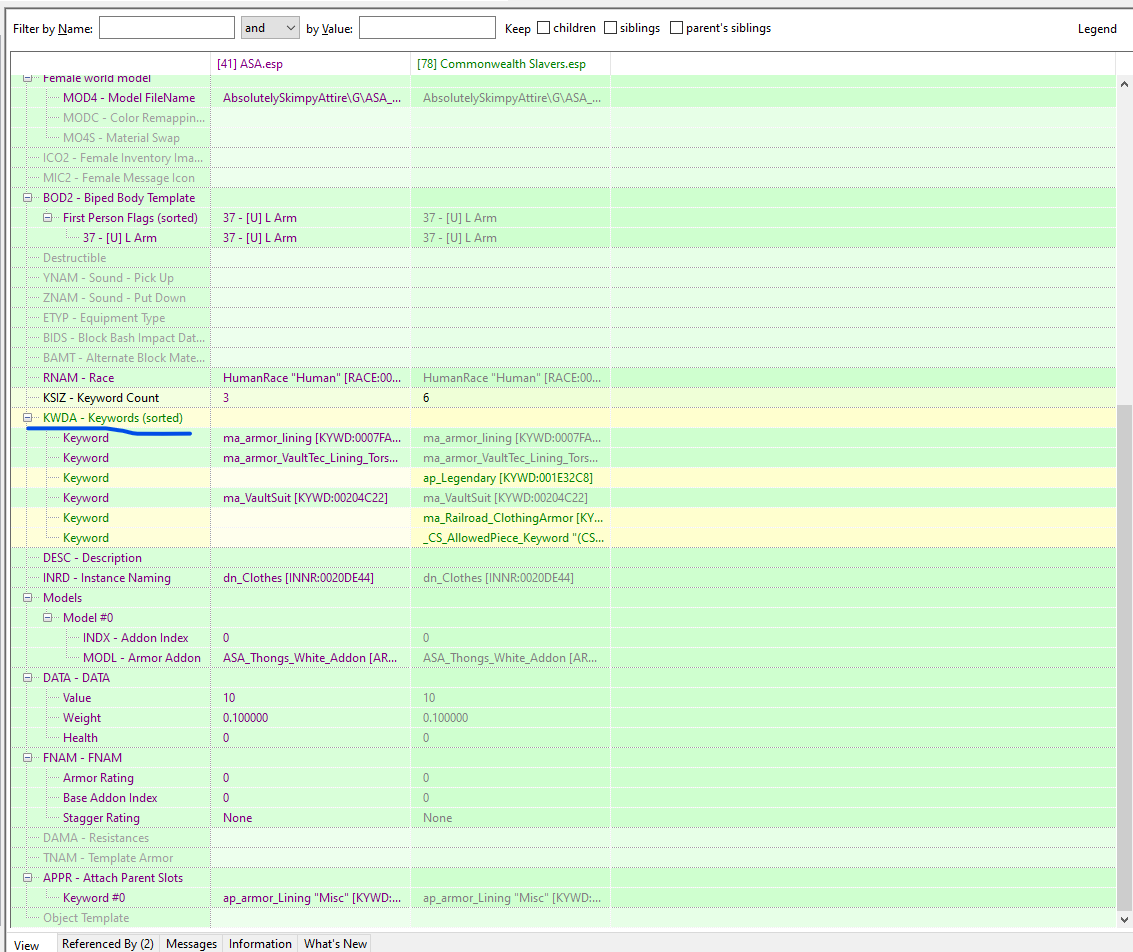Select the Health row label
This screenshot has height=952, width=1133.
coord(80,737)
